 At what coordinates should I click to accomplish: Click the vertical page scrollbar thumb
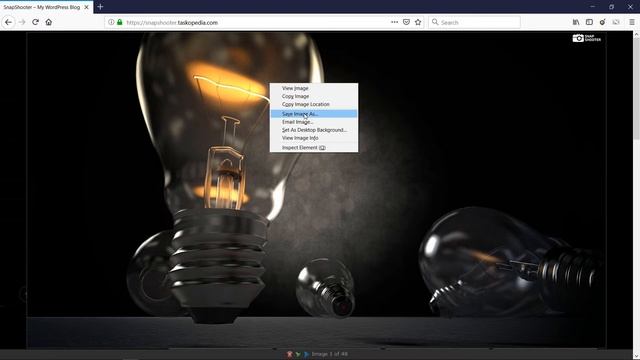tap(636, 88)
